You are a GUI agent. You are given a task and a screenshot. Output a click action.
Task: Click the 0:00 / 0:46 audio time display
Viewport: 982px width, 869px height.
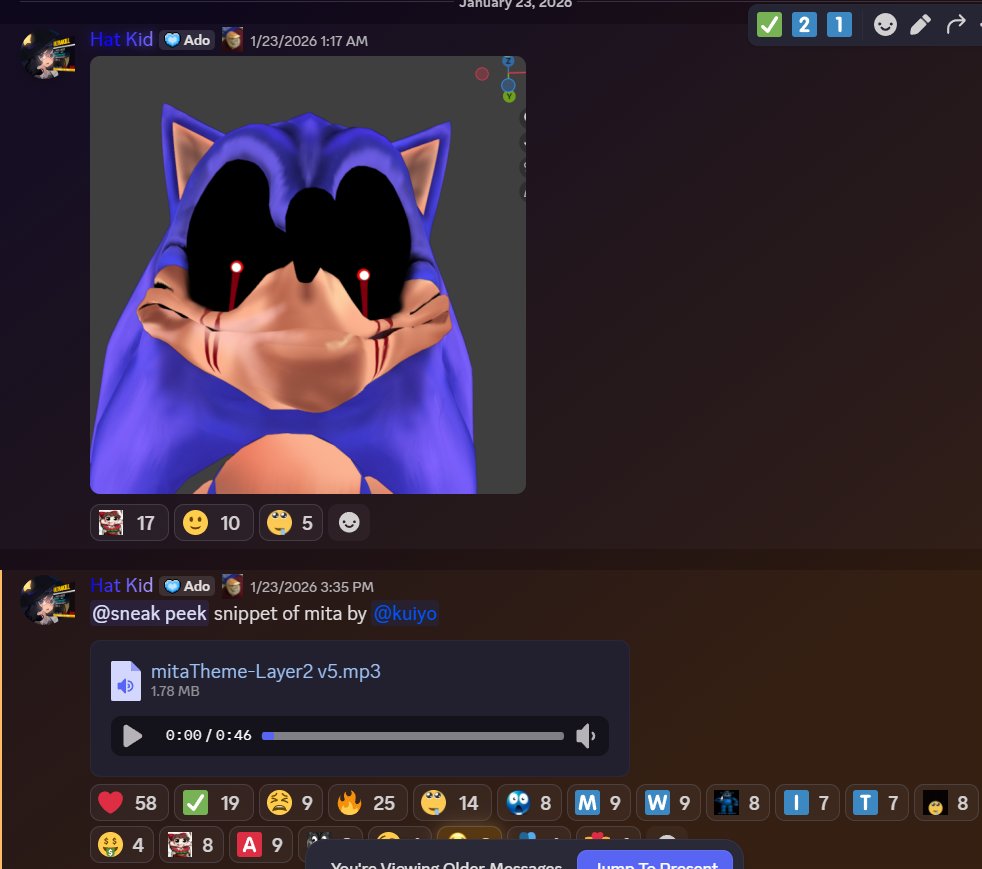(x=209, y=735)
